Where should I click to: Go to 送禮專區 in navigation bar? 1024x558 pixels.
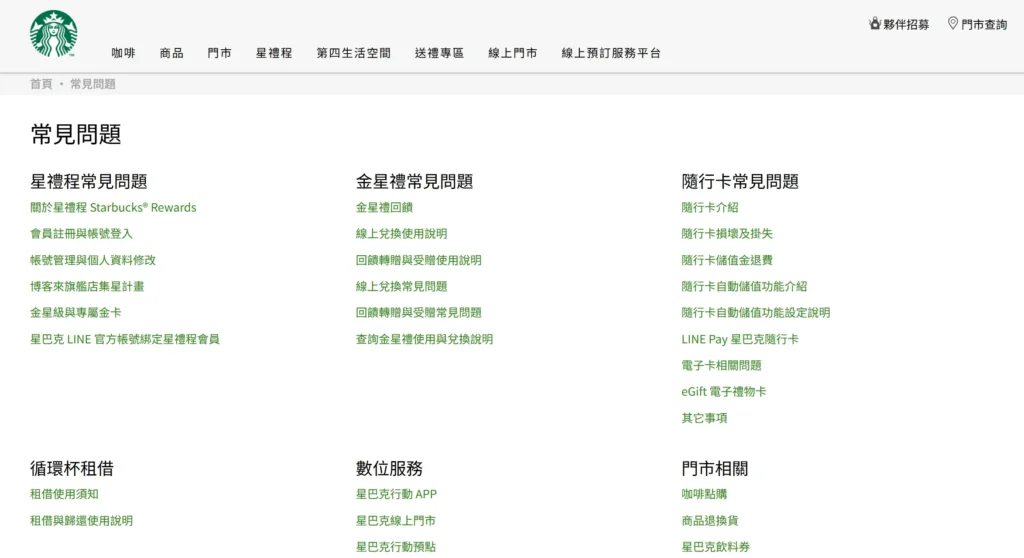point(439,53)
